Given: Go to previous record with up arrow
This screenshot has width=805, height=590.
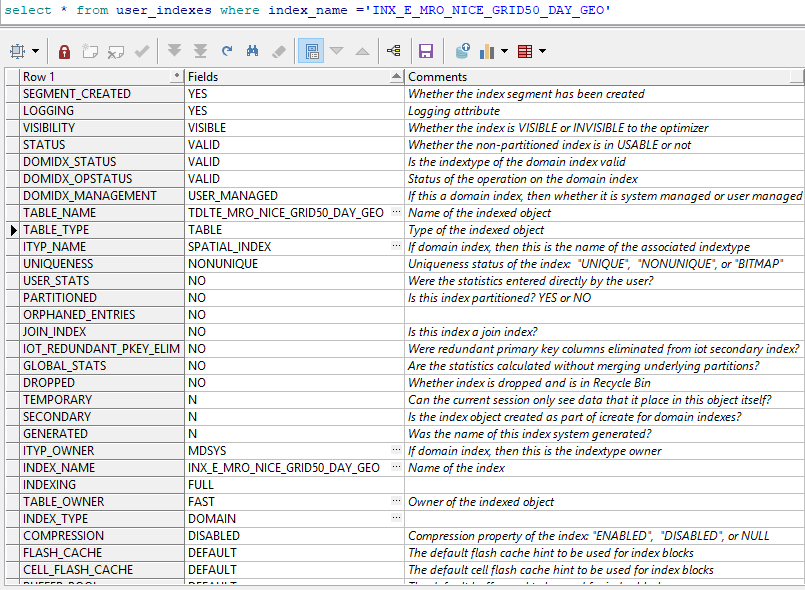Looking at the screenshot, I should click(362, 51).
